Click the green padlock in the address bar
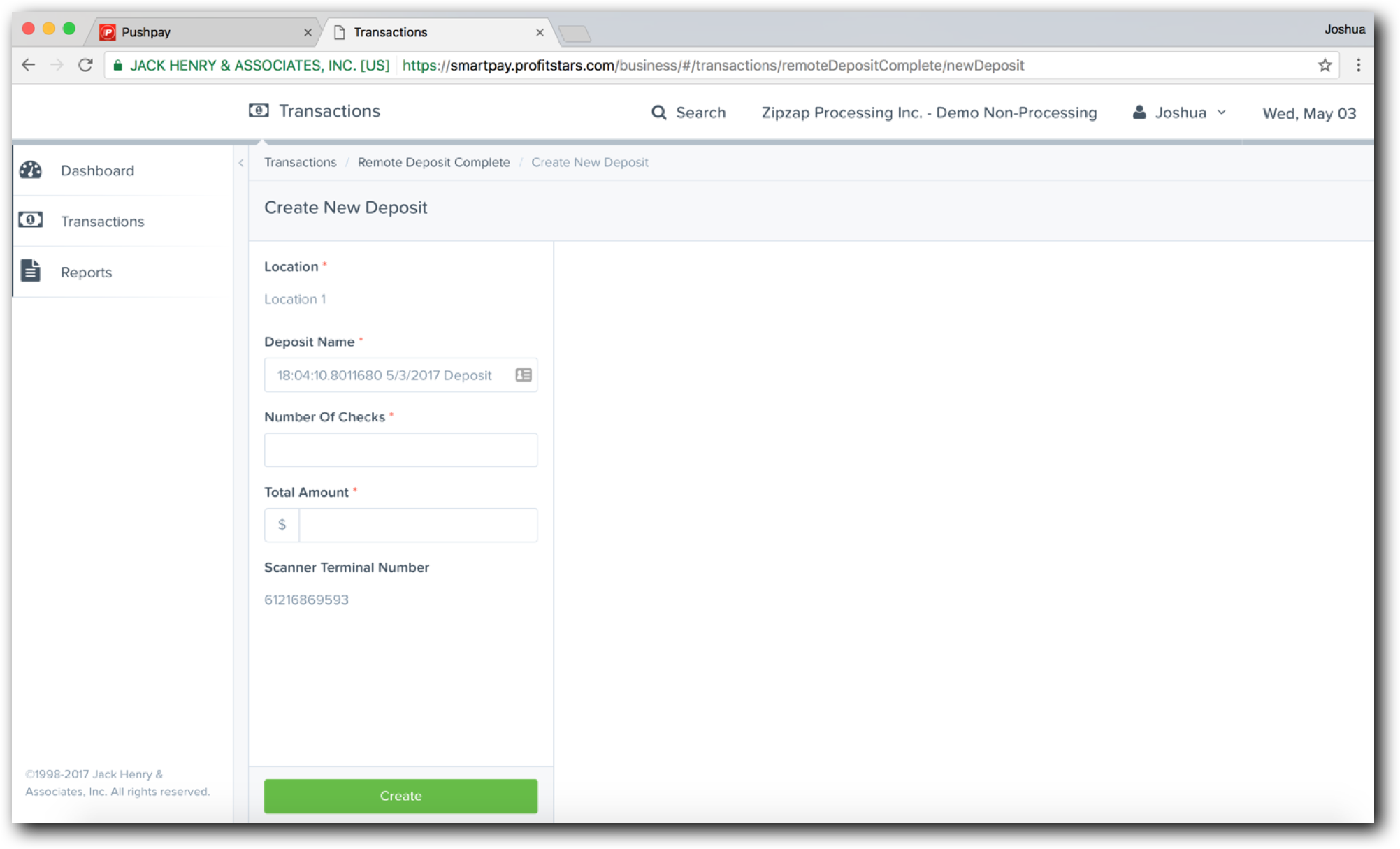1400x849 pixels. coord(119,65)
